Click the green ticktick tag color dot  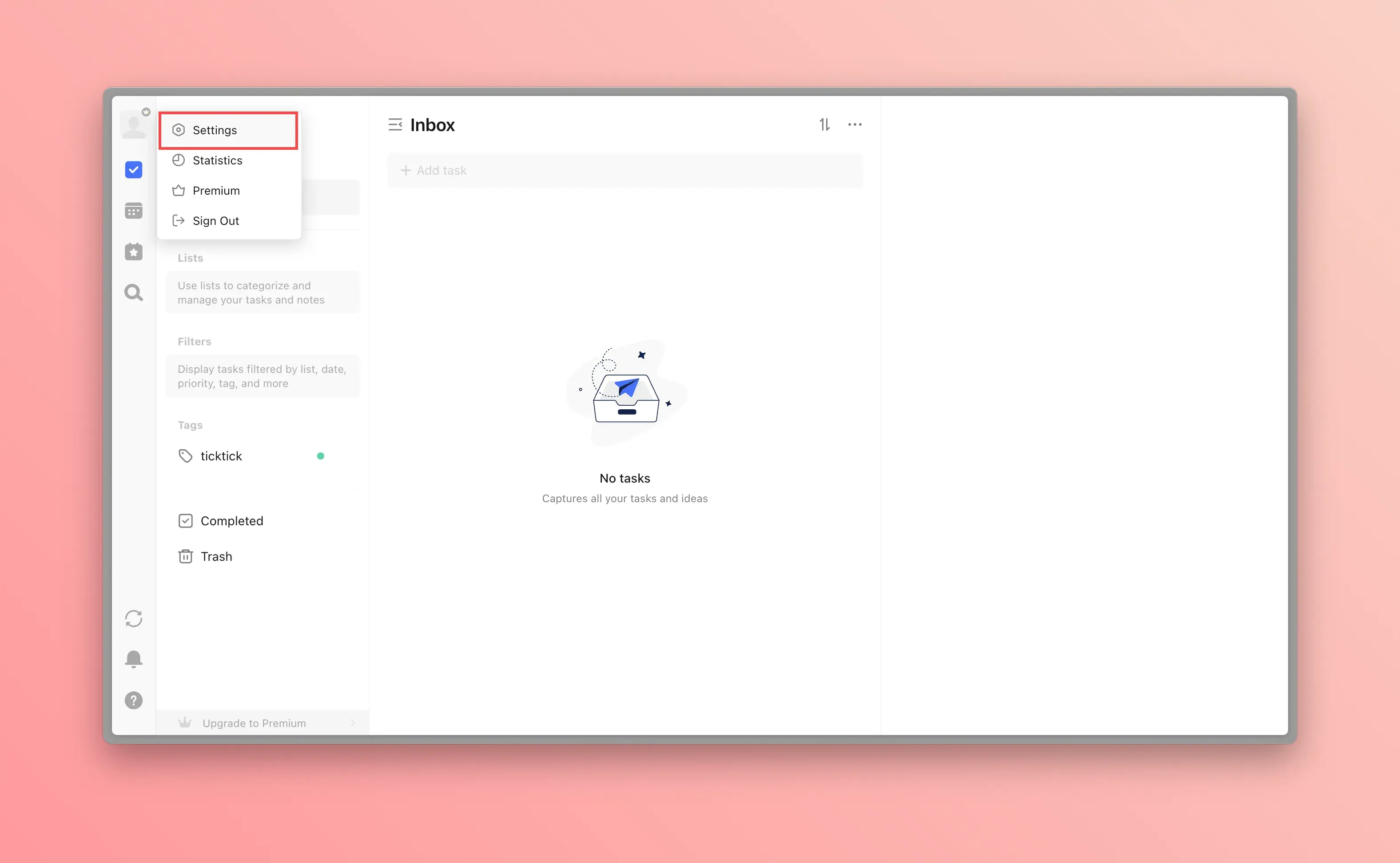(x=321, y=456)
